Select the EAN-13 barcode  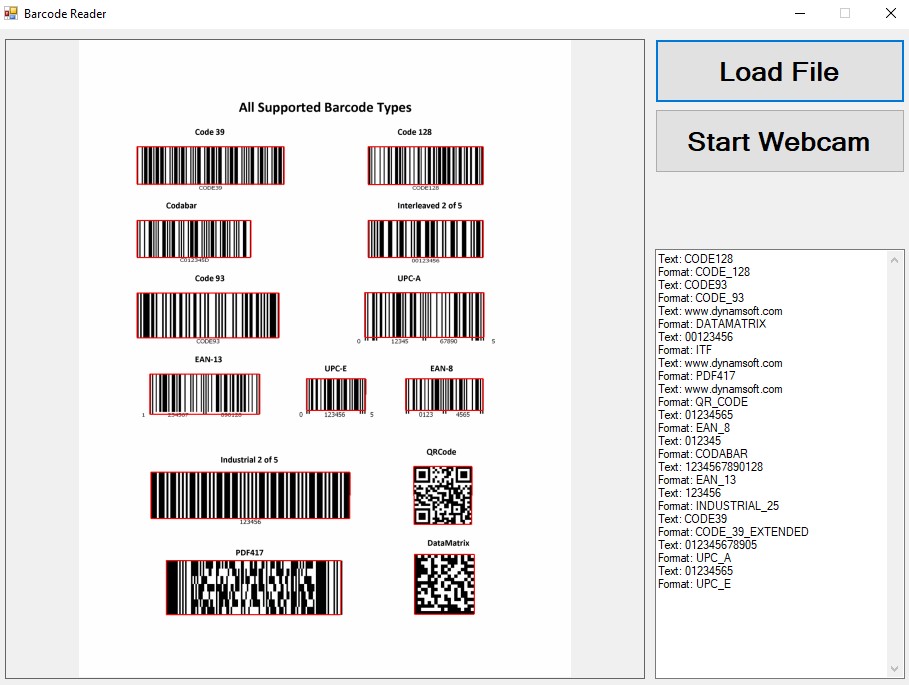205,393
